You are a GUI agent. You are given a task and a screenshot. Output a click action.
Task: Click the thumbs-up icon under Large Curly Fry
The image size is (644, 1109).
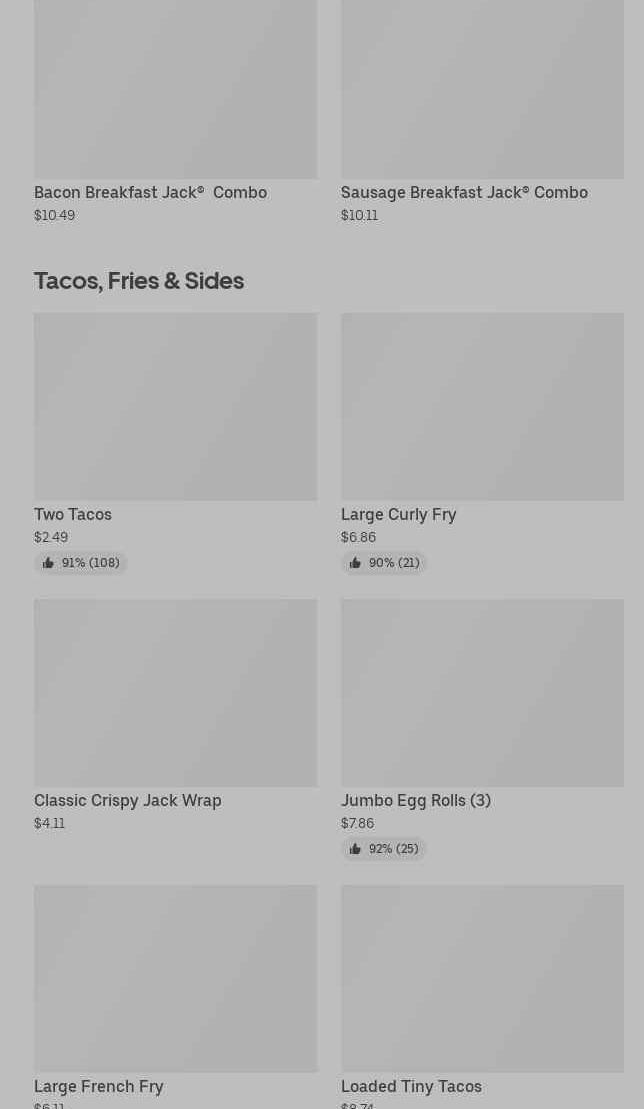pyautogui.click(x=355, y=563)
